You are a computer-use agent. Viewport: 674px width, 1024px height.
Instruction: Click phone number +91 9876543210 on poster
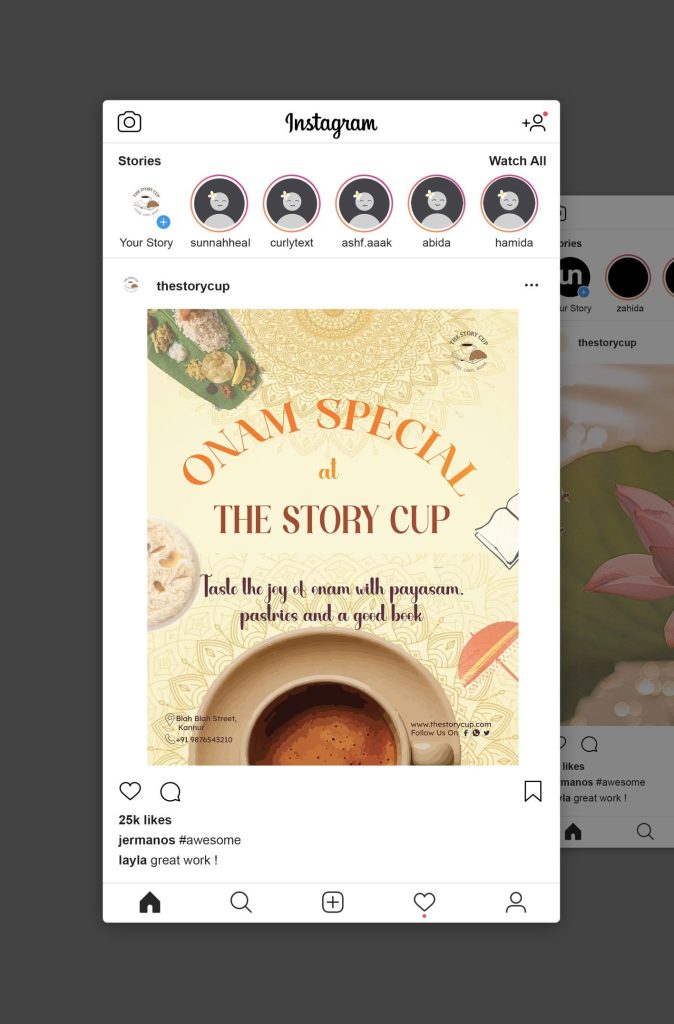204,740
